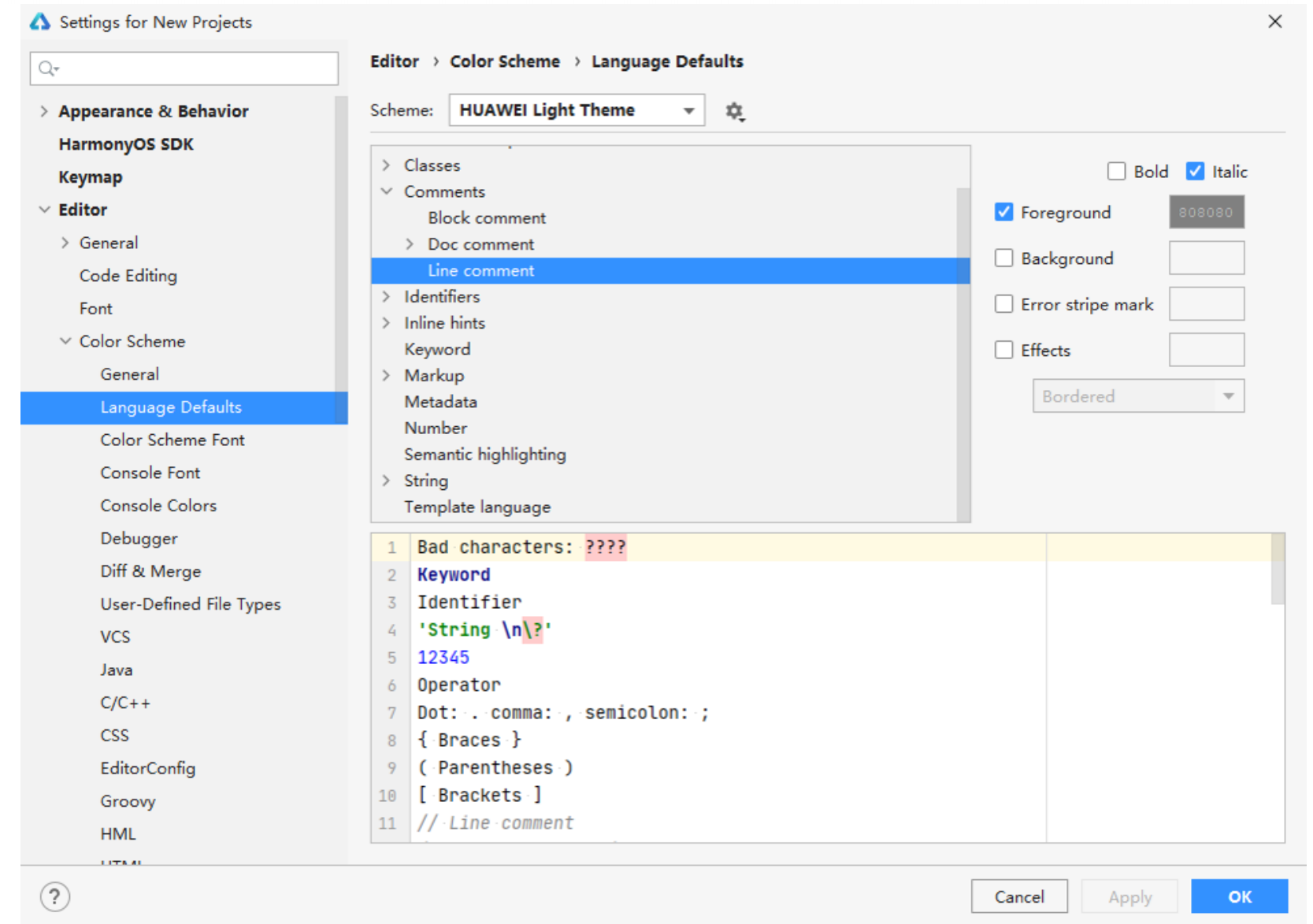Expand the String tree node
The width and height of the screenshot is (1313, 924).
(x=386, y=481)
